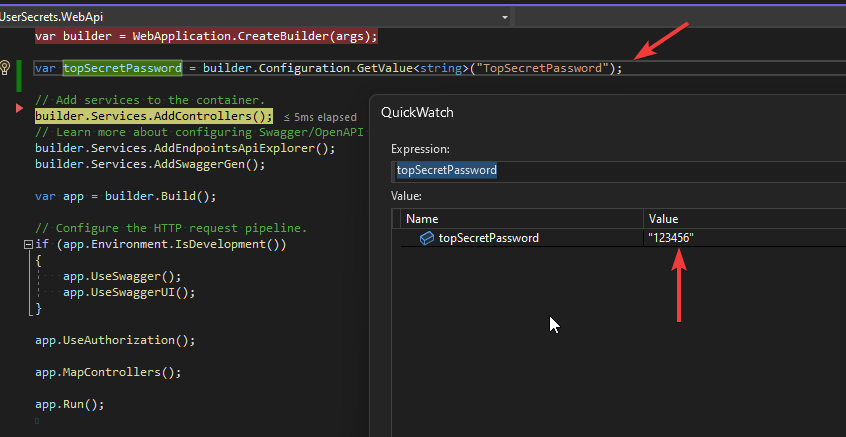This screenshot has width=846, height=437.
Task: Click the app.UseSwagger(); line
Action: tap(122, 276)
